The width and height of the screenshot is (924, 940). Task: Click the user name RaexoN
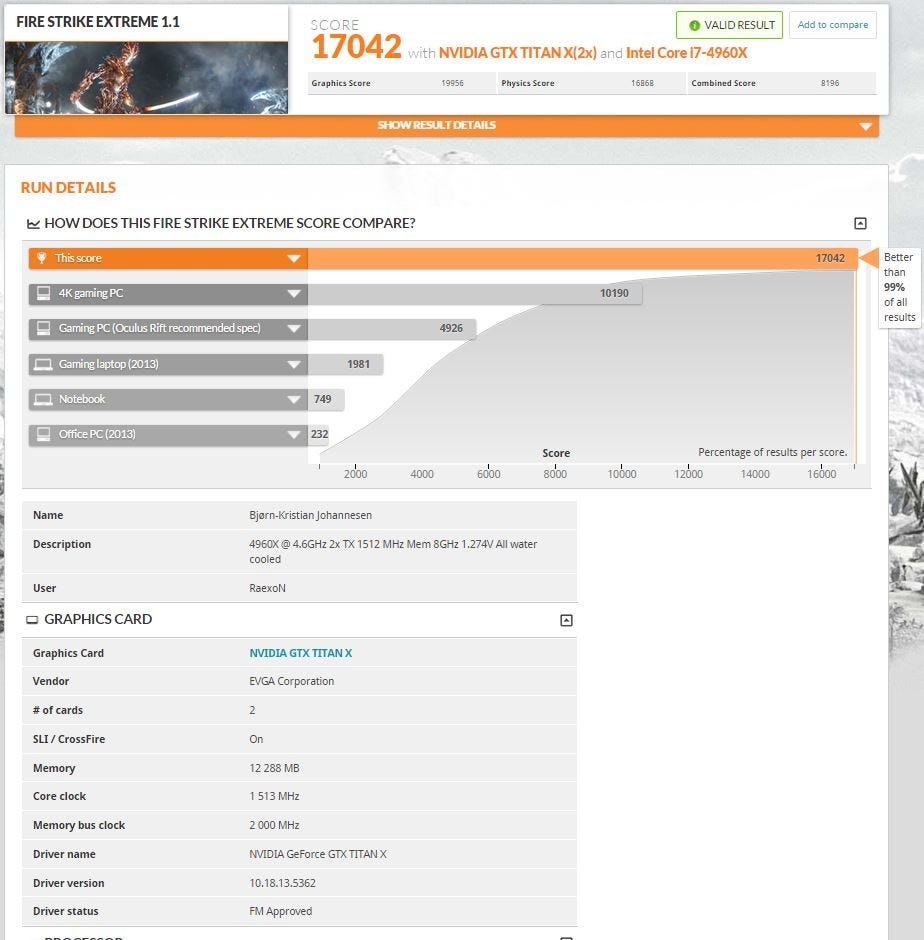coord(267,588)
